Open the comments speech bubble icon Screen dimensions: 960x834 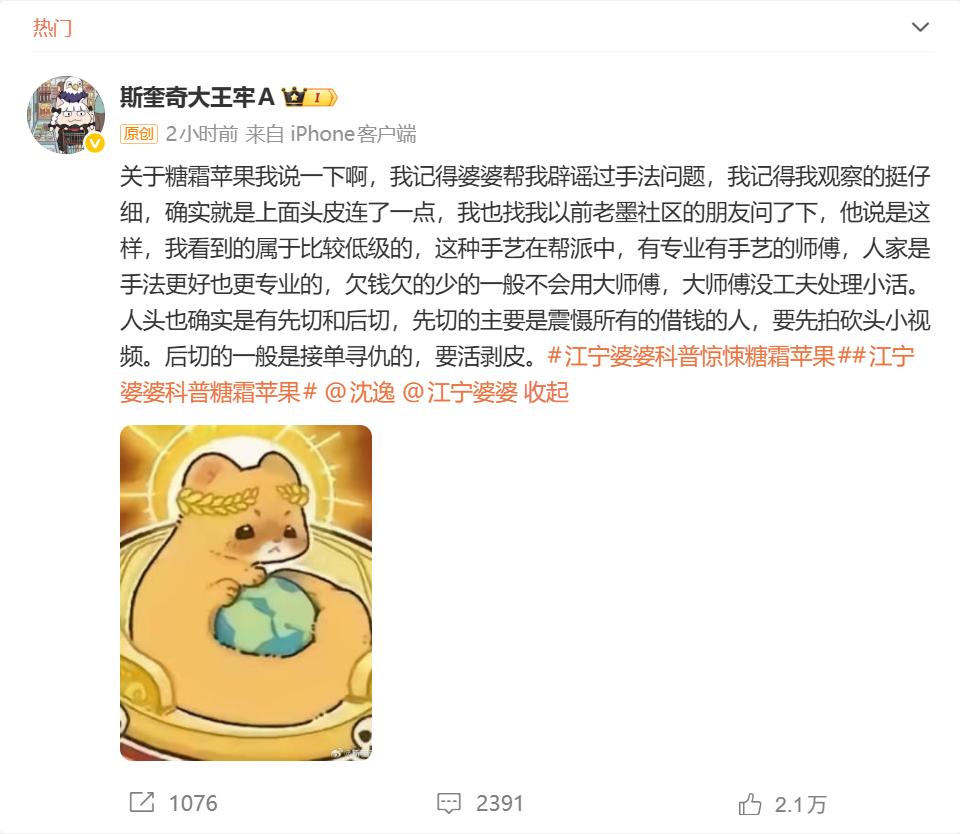click(448, 803)
